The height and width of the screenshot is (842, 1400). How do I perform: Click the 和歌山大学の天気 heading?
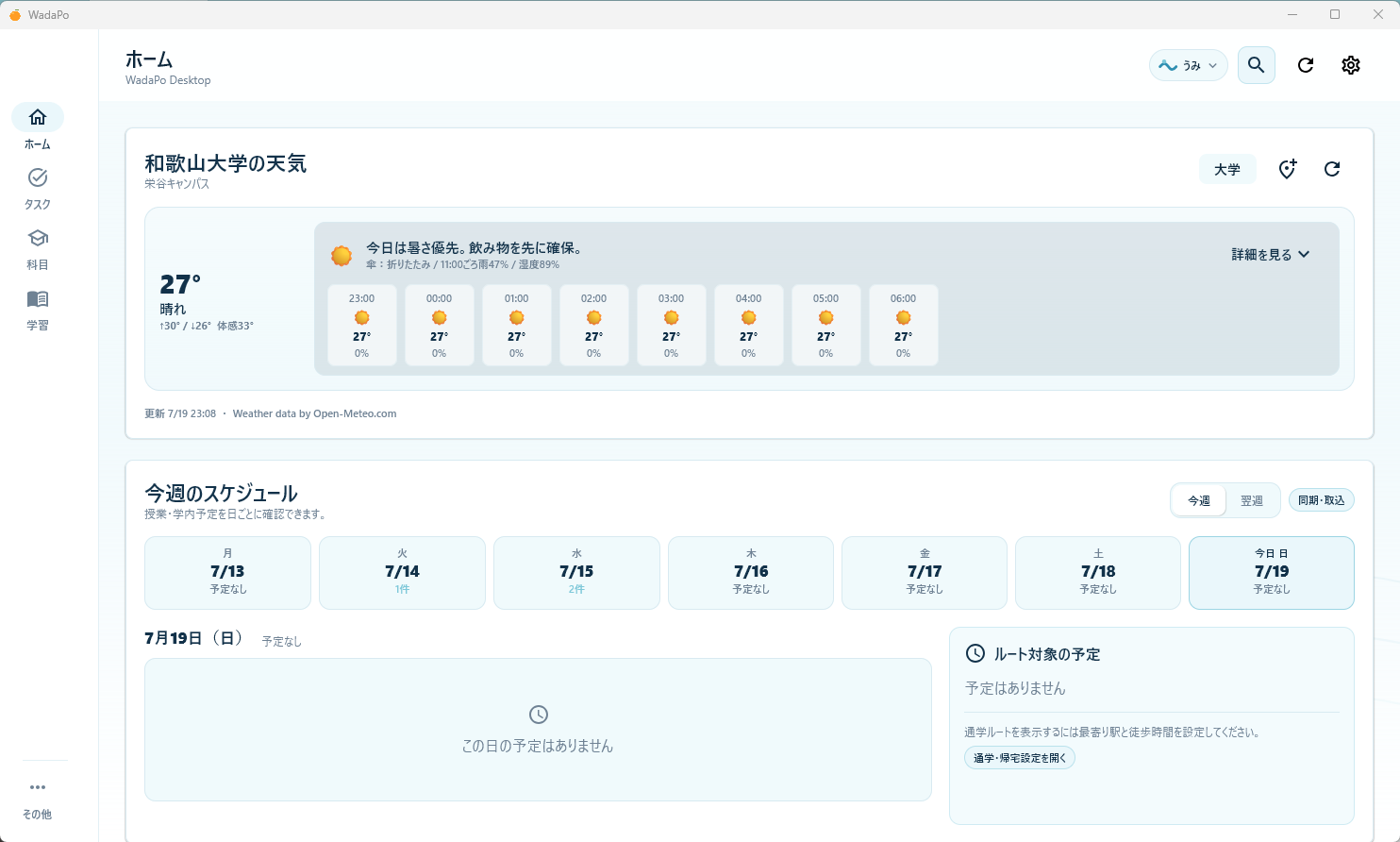(x=225, y=163)
